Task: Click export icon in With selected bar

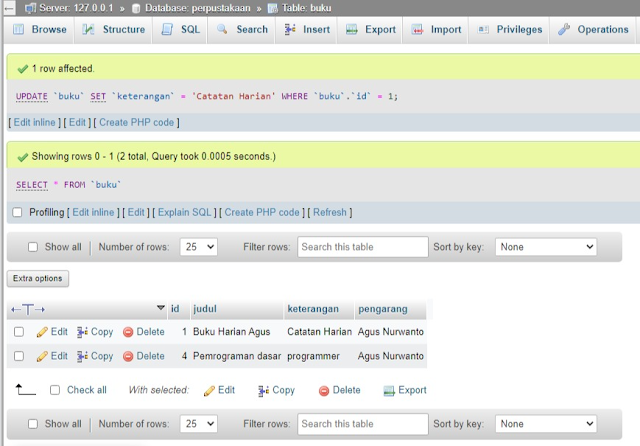Action: (389, 391)
